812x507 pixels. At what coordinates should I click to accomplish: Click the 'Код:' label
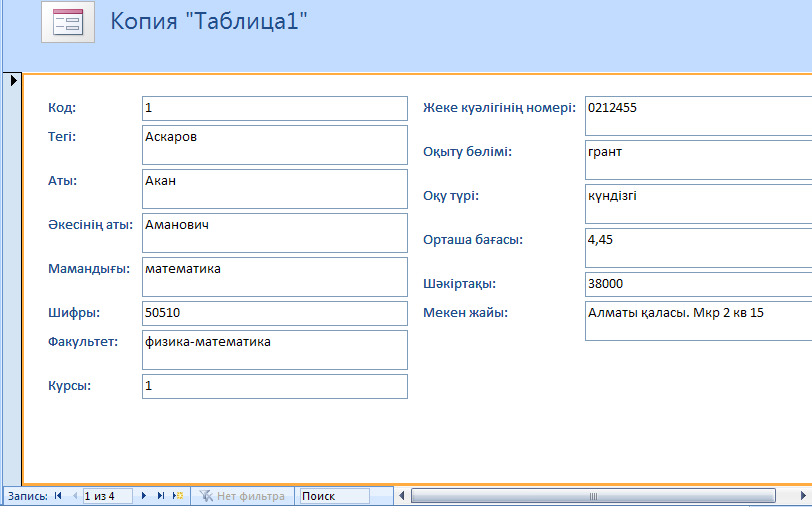[62, 108]
